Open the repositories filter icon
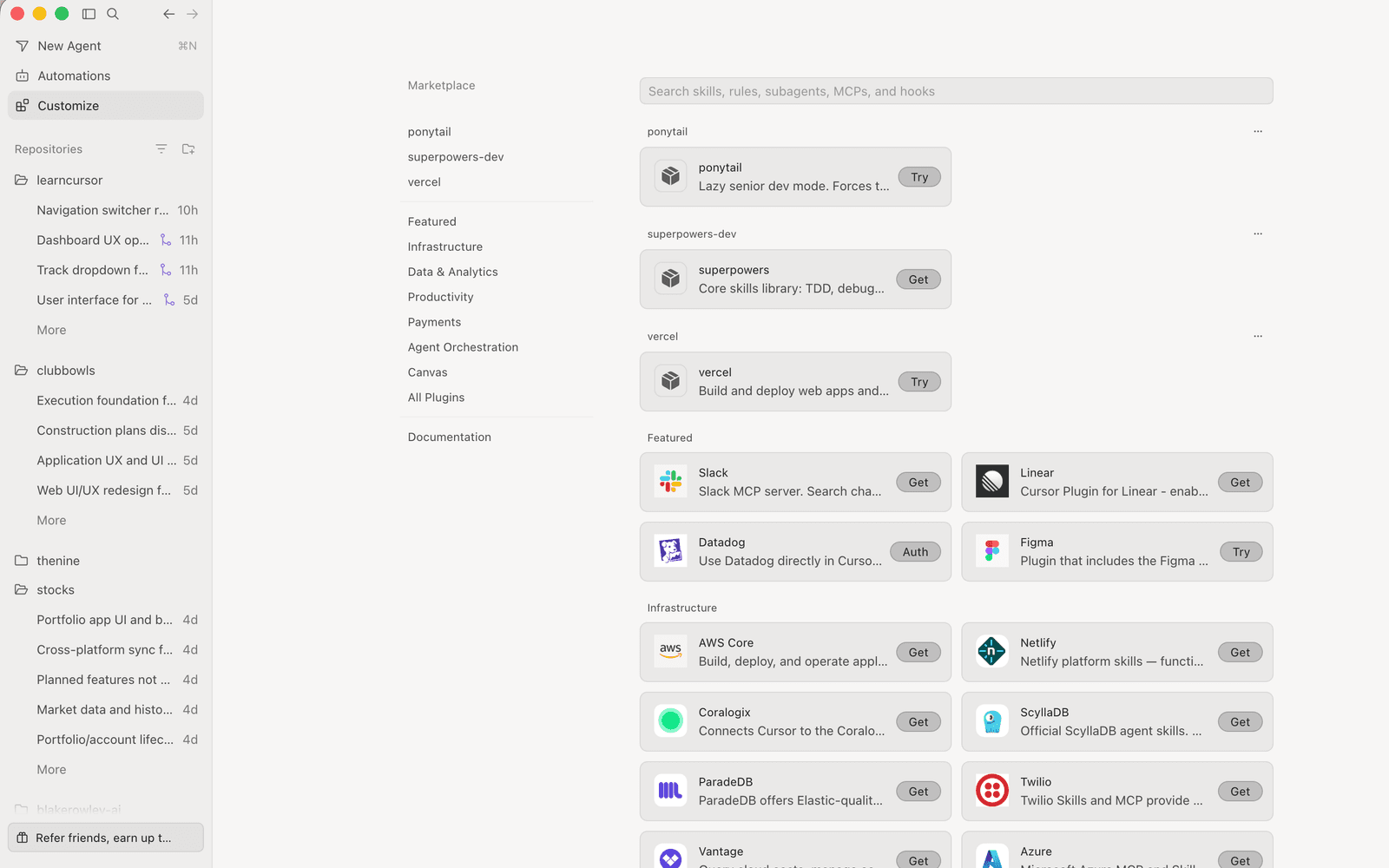 click(161, 149)
